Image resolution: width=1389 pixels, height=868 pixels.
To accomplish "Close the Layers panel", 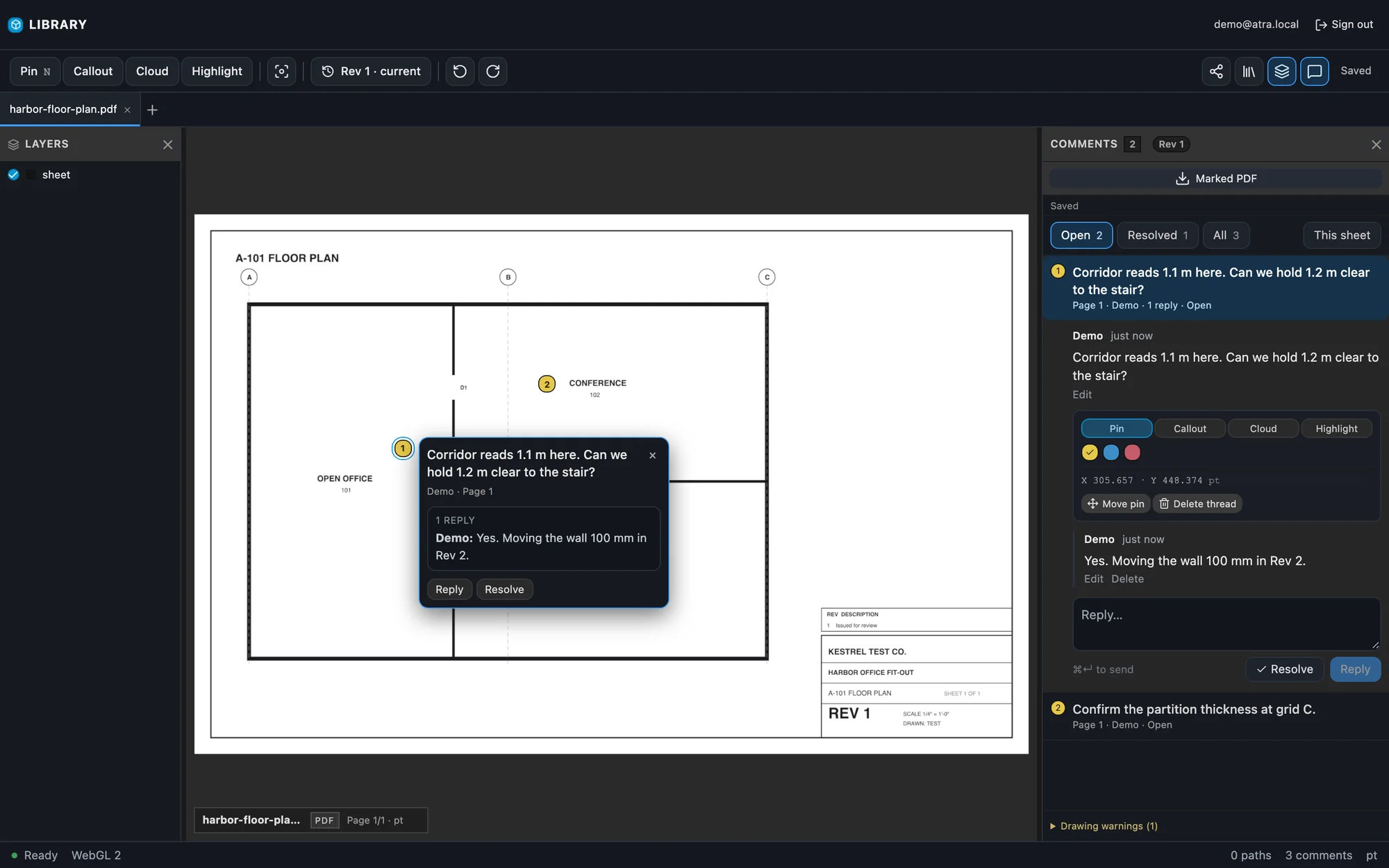I will click(167, 144).
